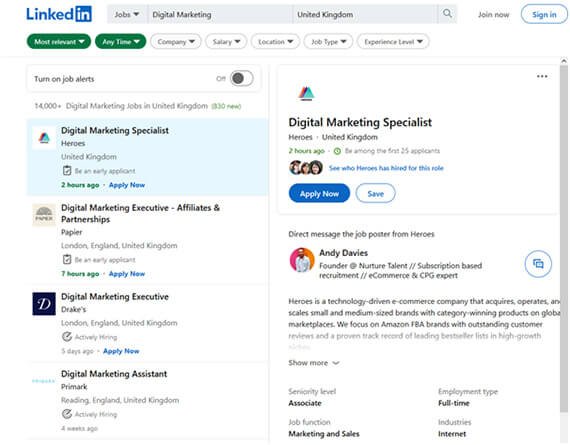Open Digital Marketing Assistant listing title
Viewport: 570px width, 445px height.
tap(114, 374)
